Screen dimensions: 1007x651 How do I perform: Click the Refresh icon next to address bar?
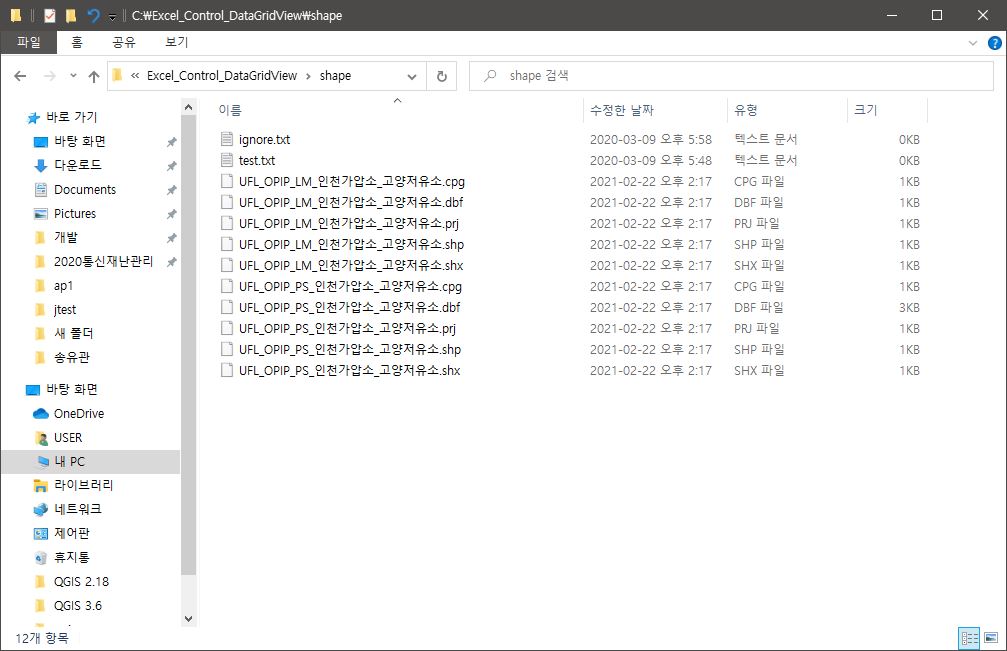pos(441,75)
